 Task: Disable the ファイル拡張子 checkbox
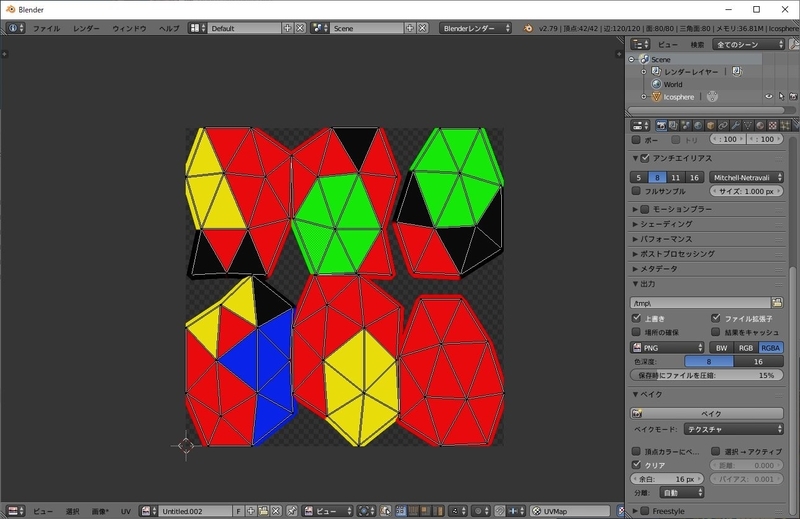[x=715, y=318]
